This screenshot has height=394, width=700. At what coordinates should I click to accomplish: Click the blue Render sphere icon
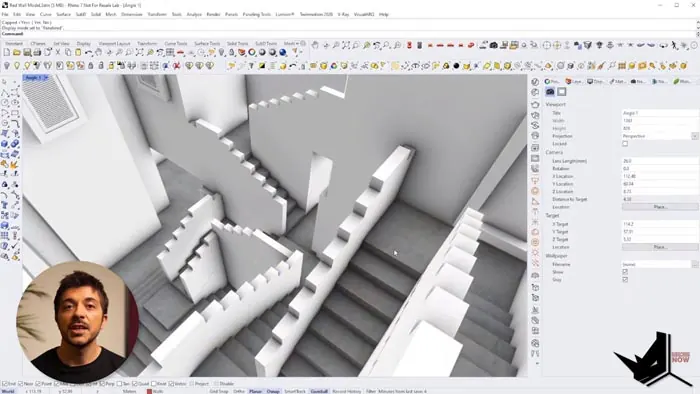point(283,53)
